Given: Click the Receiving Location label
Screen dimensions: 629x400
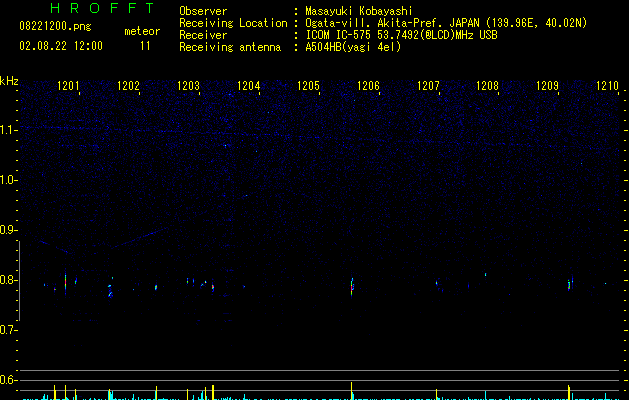Looking at the screenshot, I should (x=233, y=23).
